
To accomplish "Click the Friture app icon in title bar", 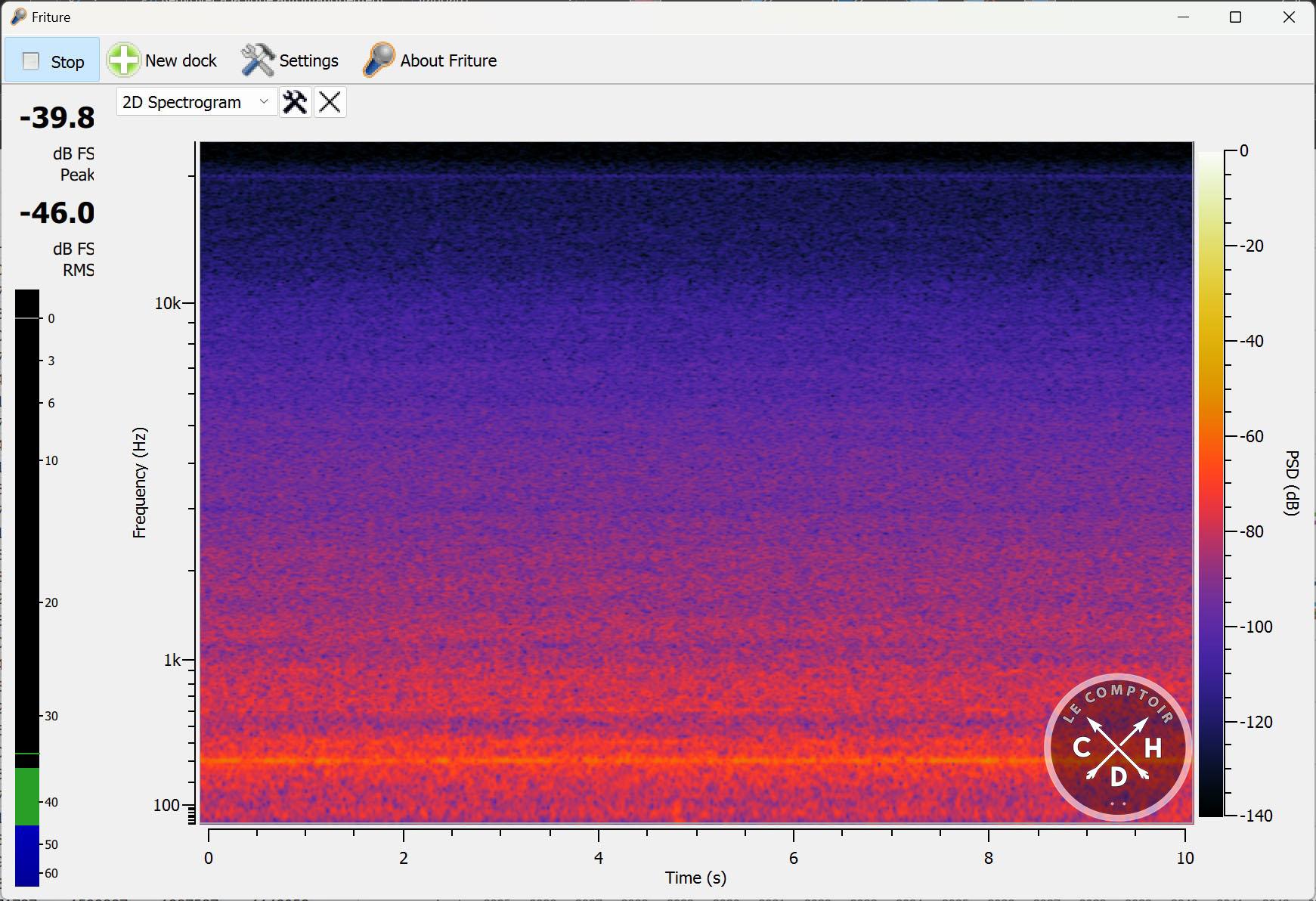I will [19, 17].
